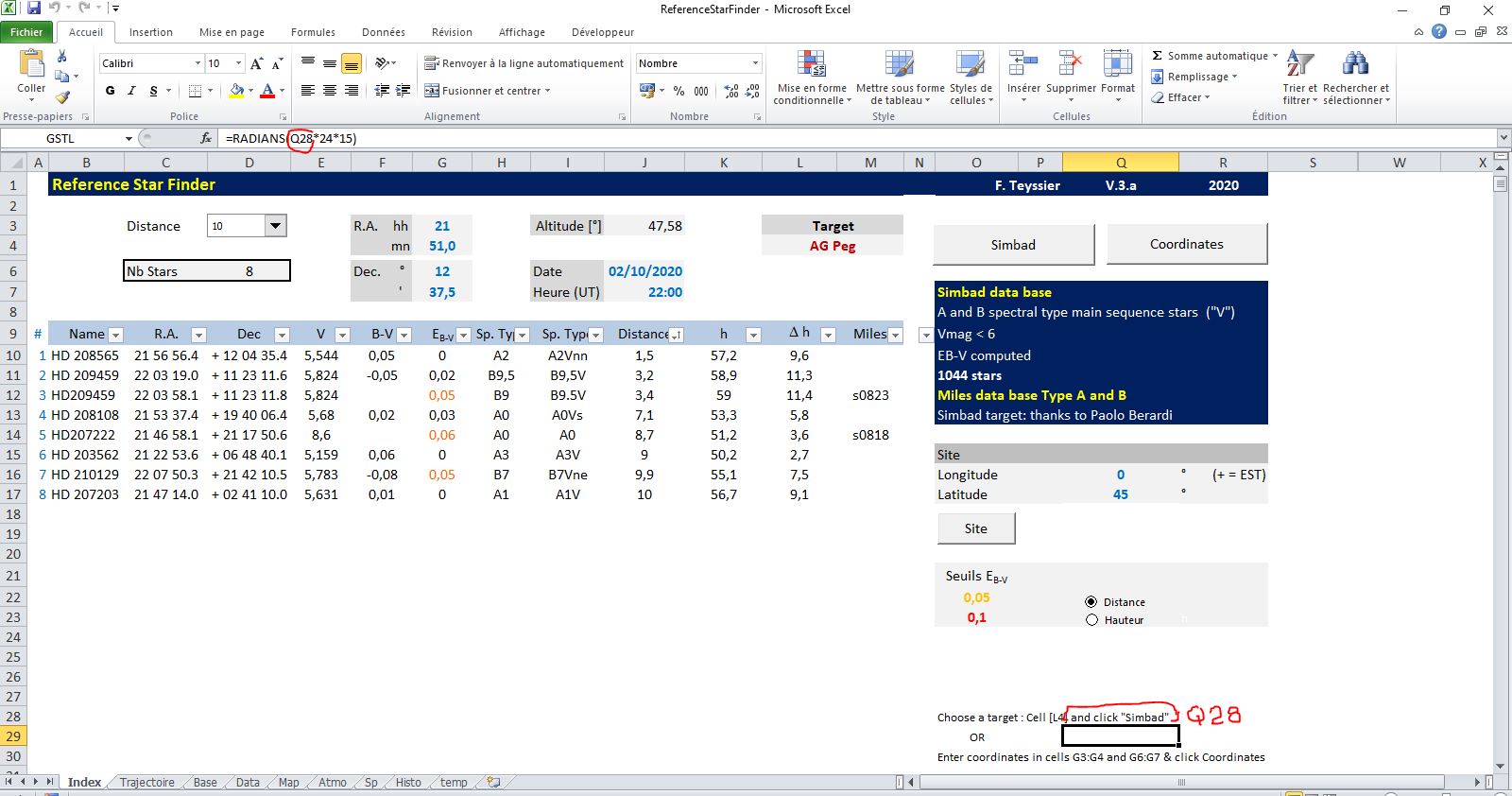Switch to the Trajectoire sheet tab
1512x796 pixels.
146,783
